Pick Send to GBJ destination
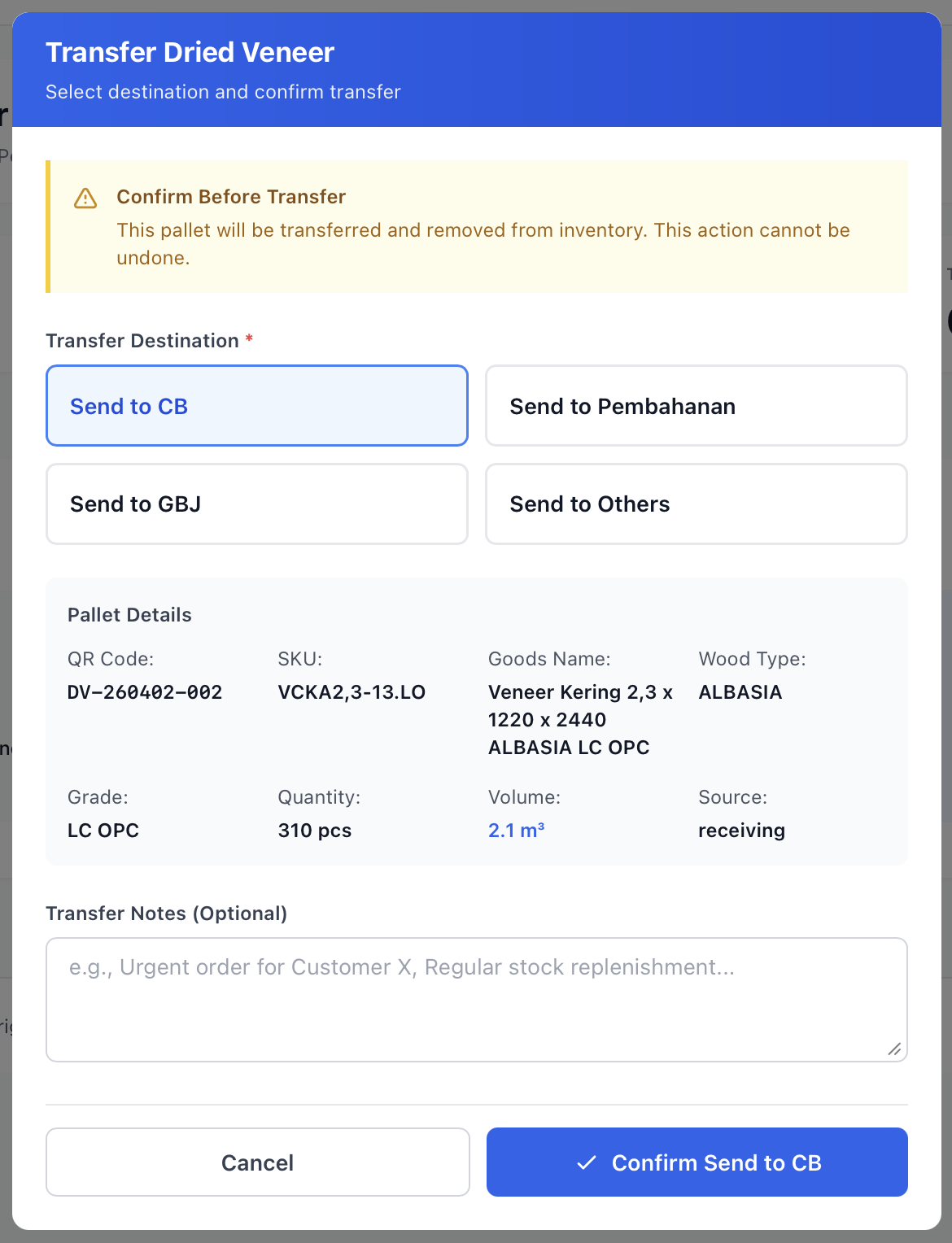This screenshot has height=1243, width=952. 257,504
